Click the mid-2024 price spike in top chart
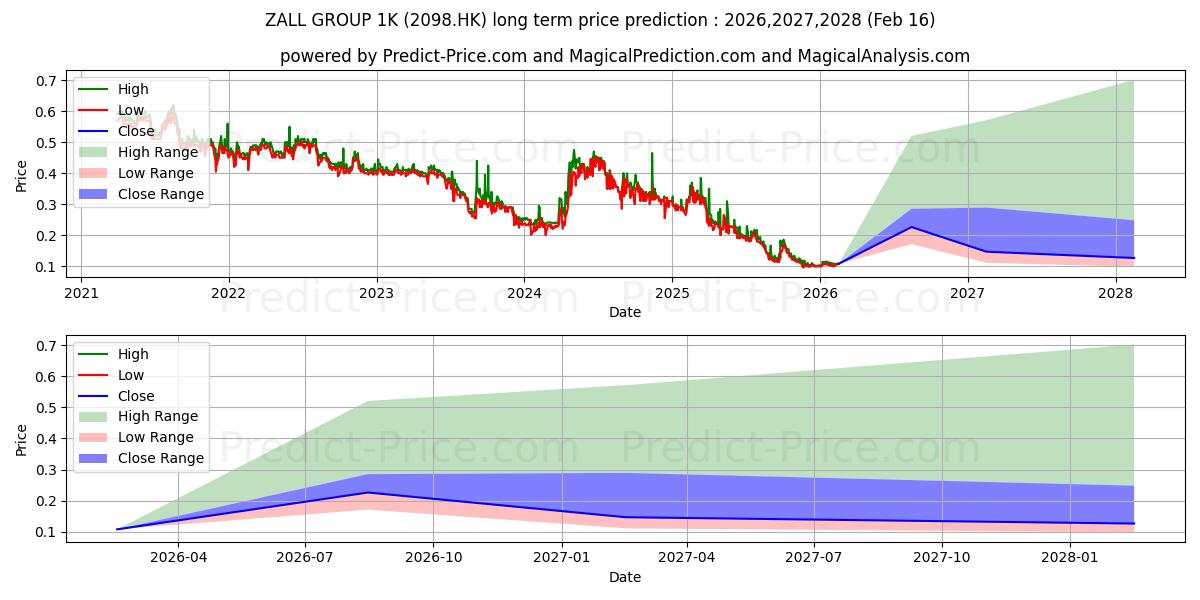1200x600 pixels. [574, 152]
